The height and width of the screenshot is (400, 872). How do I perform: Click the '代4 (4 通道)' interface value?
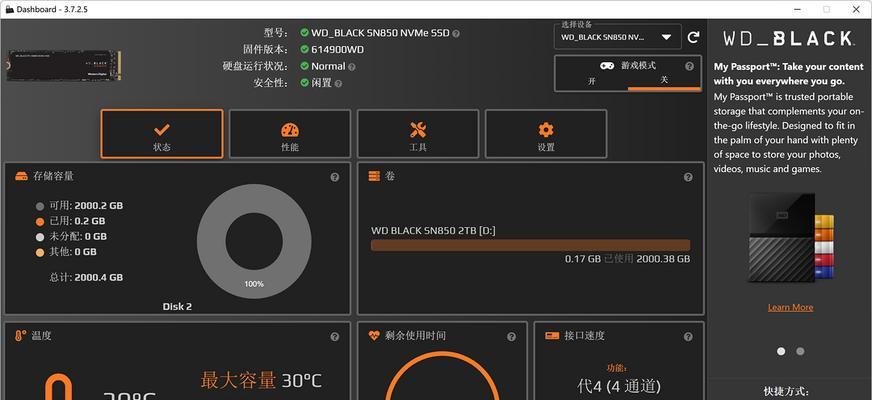click(619, 386)
